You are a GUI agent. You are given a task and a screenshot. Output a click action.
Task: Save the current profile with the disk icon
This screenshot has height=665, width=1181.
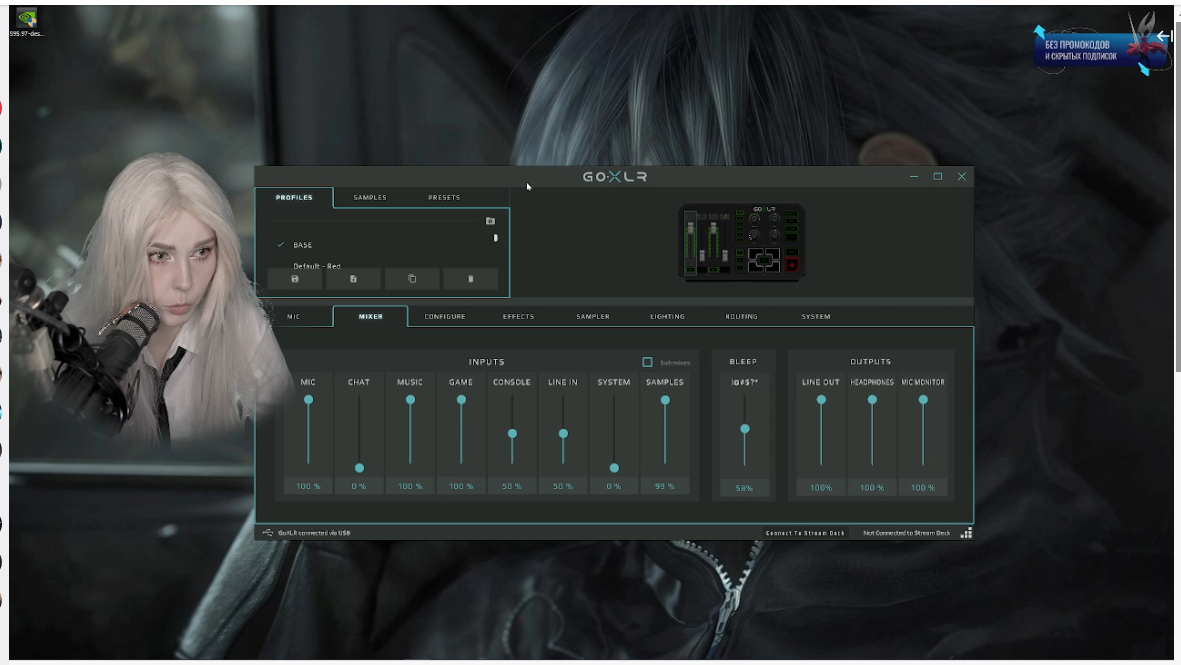click(x=294, y=279)
